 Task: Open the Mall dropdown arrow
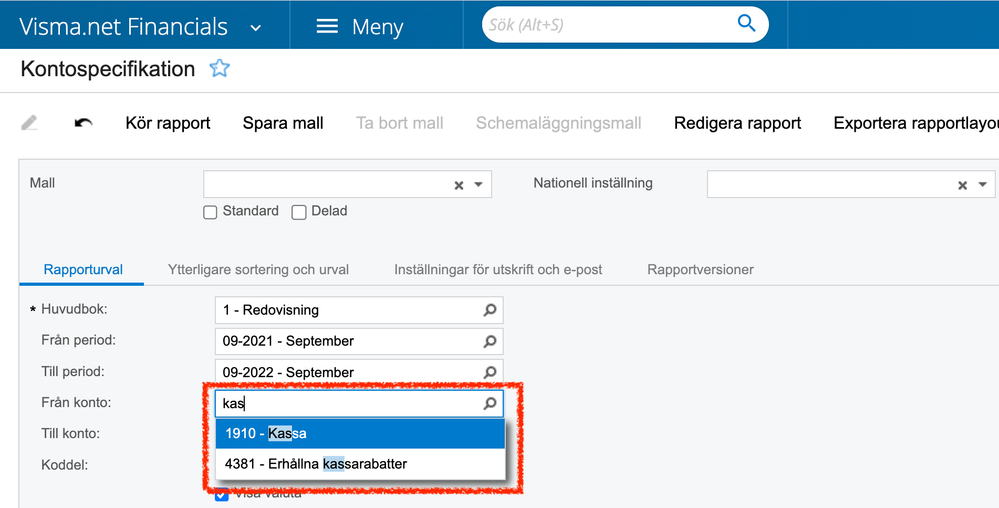coord(479,185)
